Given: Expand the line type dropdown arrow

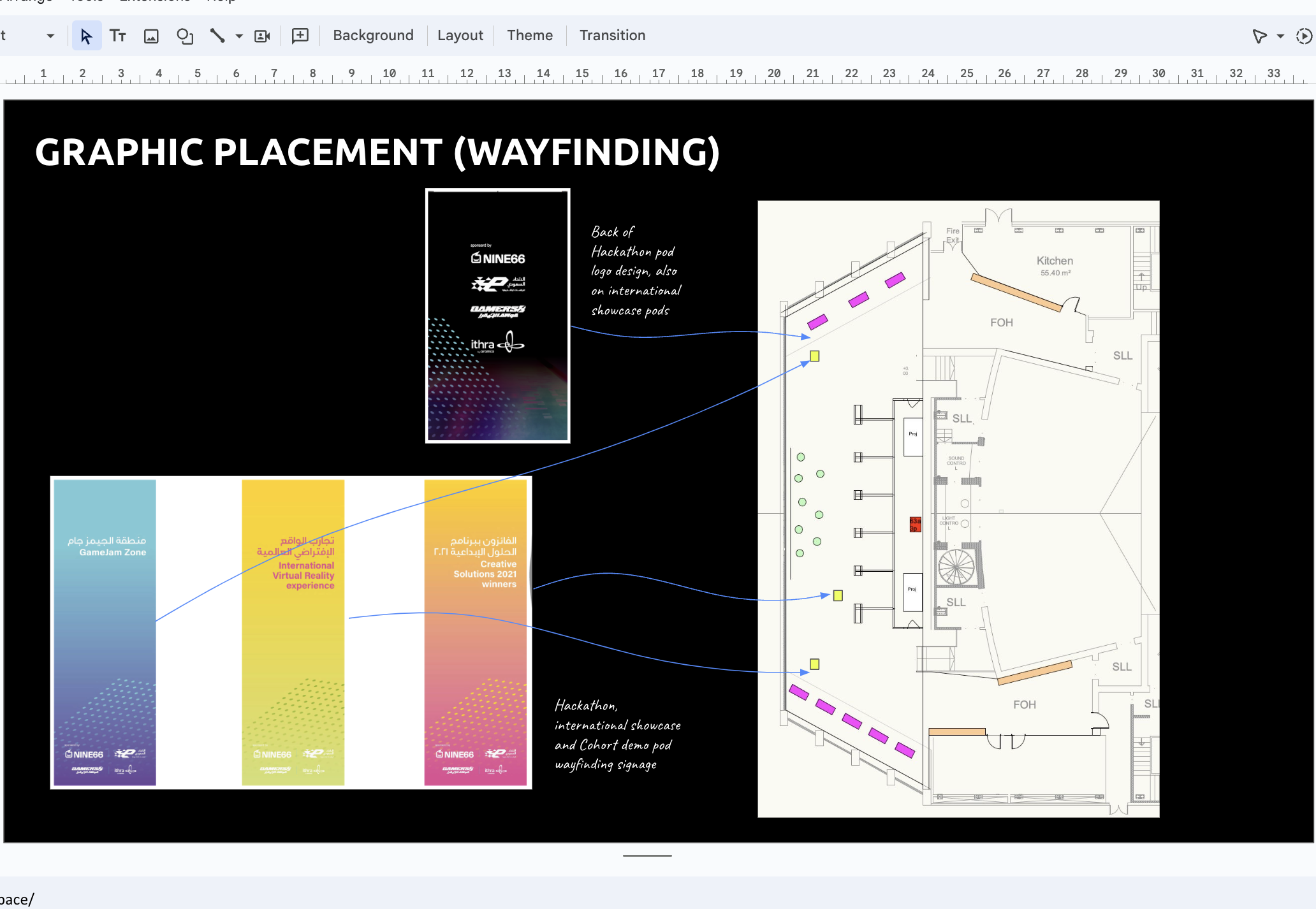Looking at the screenshot, I should (x=239, y=36).
